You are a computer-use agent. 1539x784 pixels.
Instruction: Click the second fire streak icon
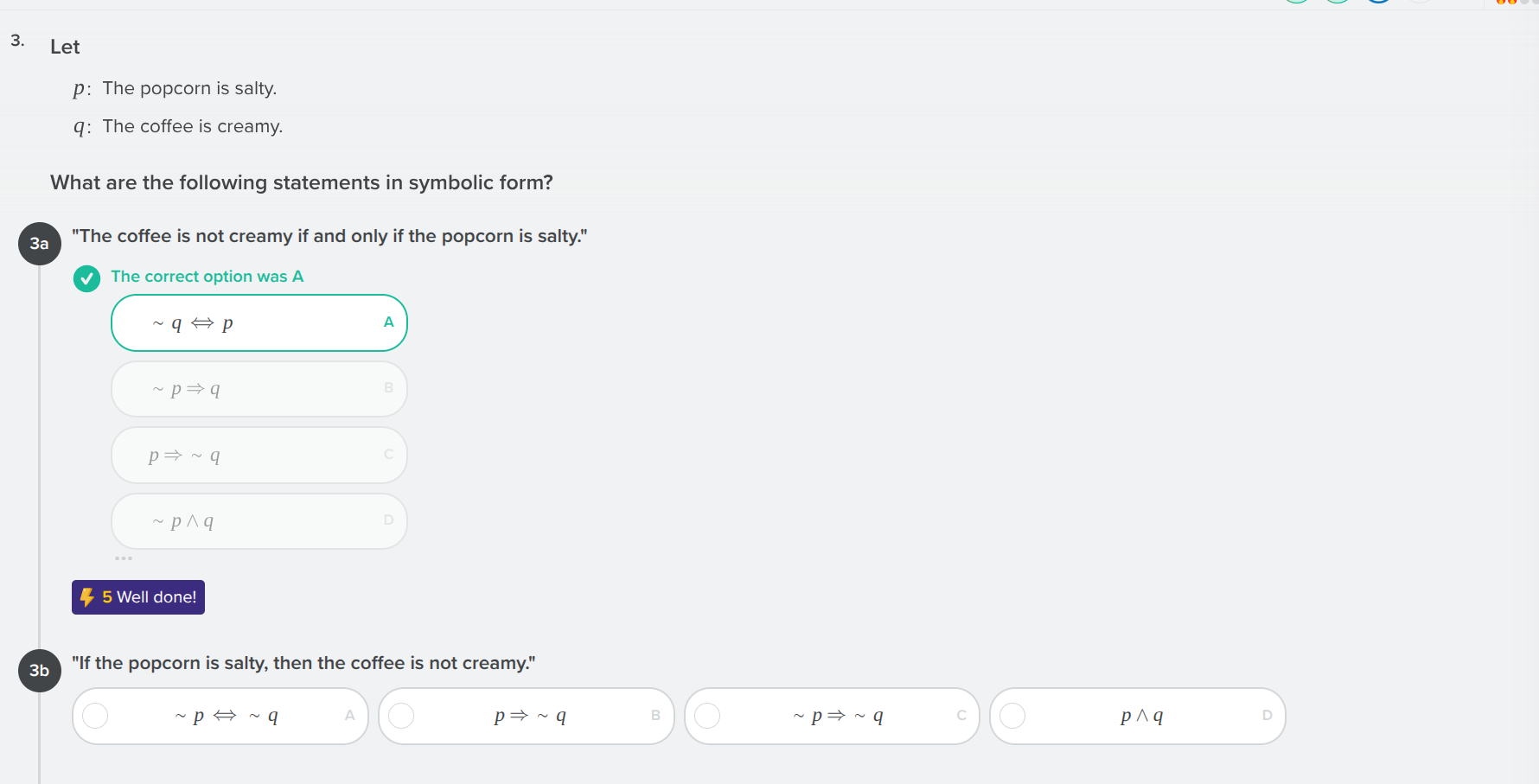(1510, 3)
